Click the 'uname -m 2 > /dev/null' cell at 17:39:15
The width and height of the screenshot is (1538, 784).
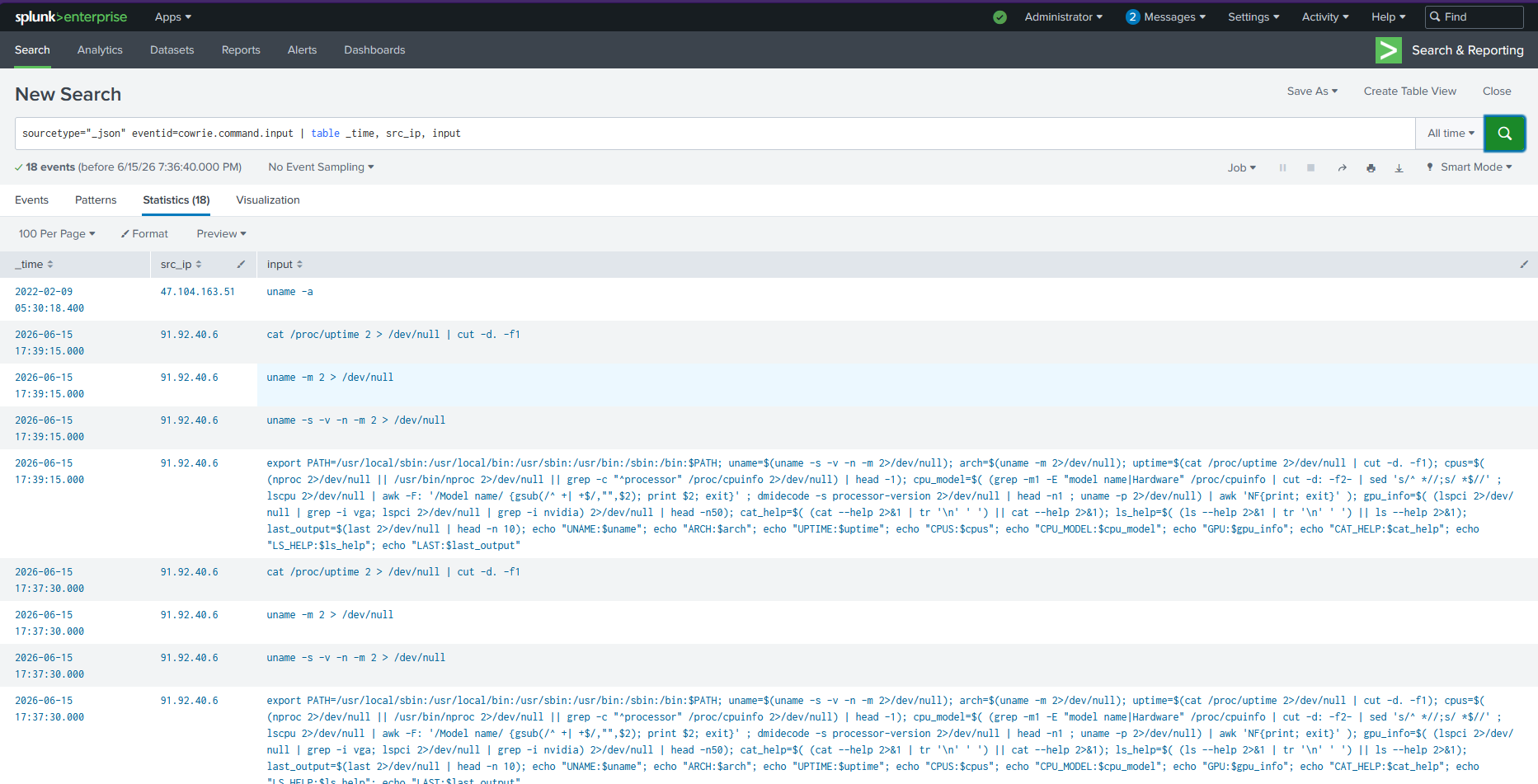tap(330, 378)
